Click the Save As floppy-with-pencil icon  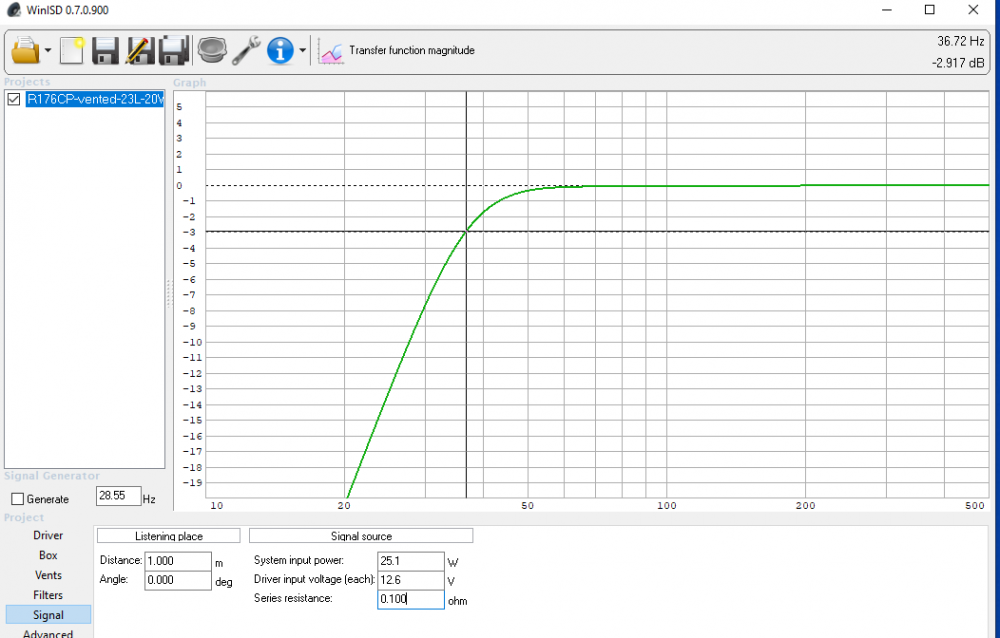click(140, 50)
